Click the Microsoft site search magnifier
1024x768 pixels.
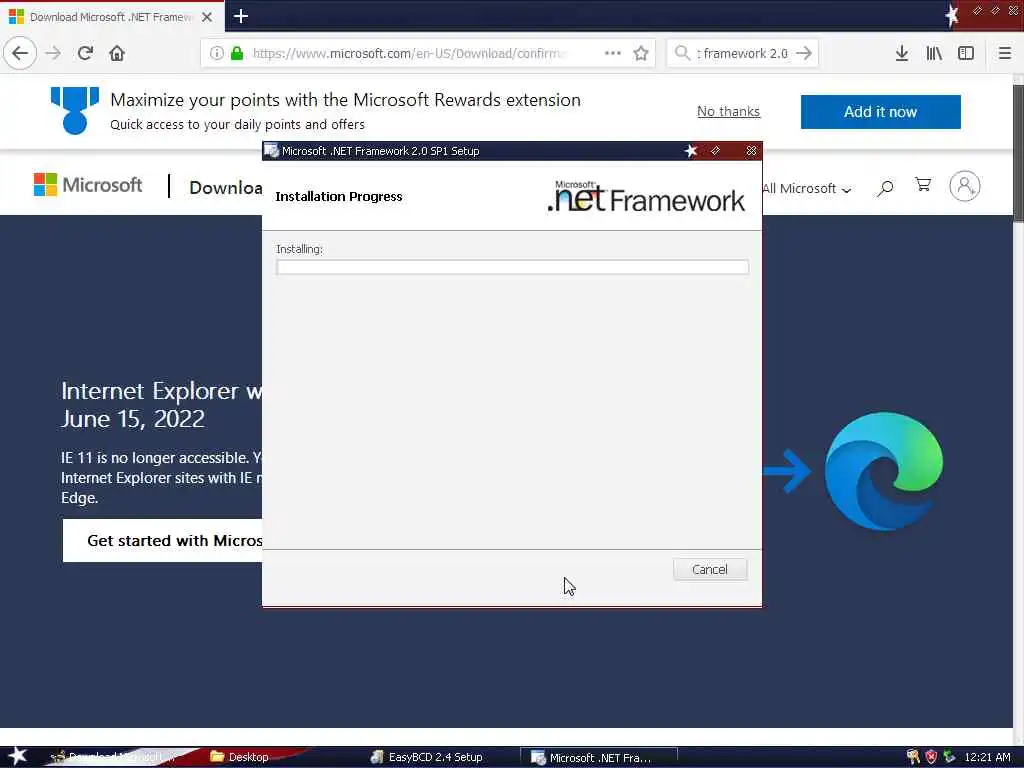click(885, 188)
